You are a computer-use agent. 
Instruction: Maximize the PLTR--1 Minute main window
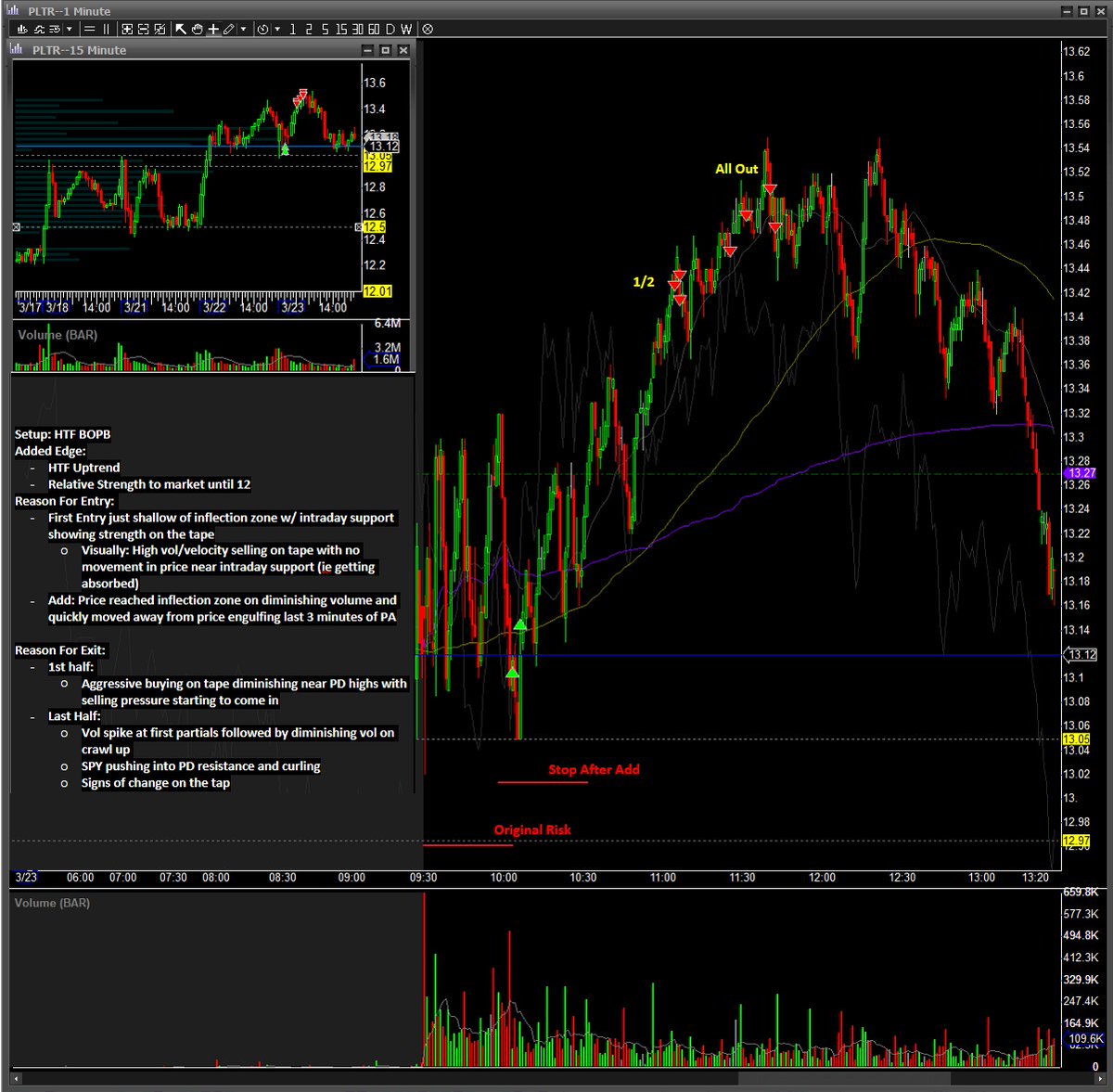coord(1084,11)
